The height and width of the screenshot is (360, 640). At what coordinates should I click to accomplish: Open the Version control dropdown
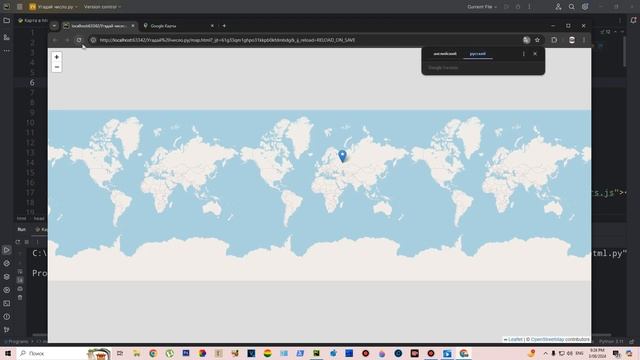tap(102, 7)
